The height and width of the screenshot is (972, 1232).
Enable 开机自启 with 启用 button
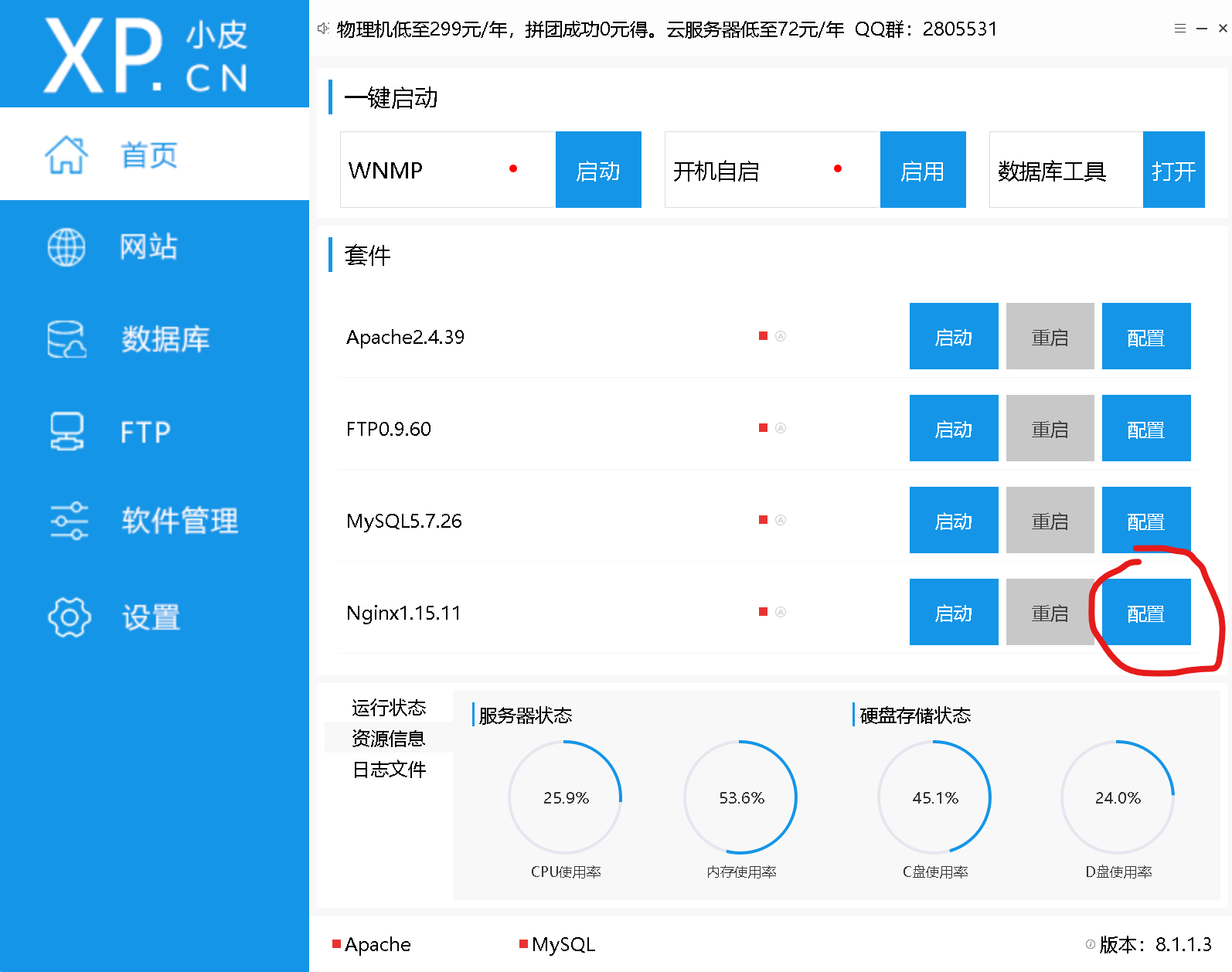923,170
